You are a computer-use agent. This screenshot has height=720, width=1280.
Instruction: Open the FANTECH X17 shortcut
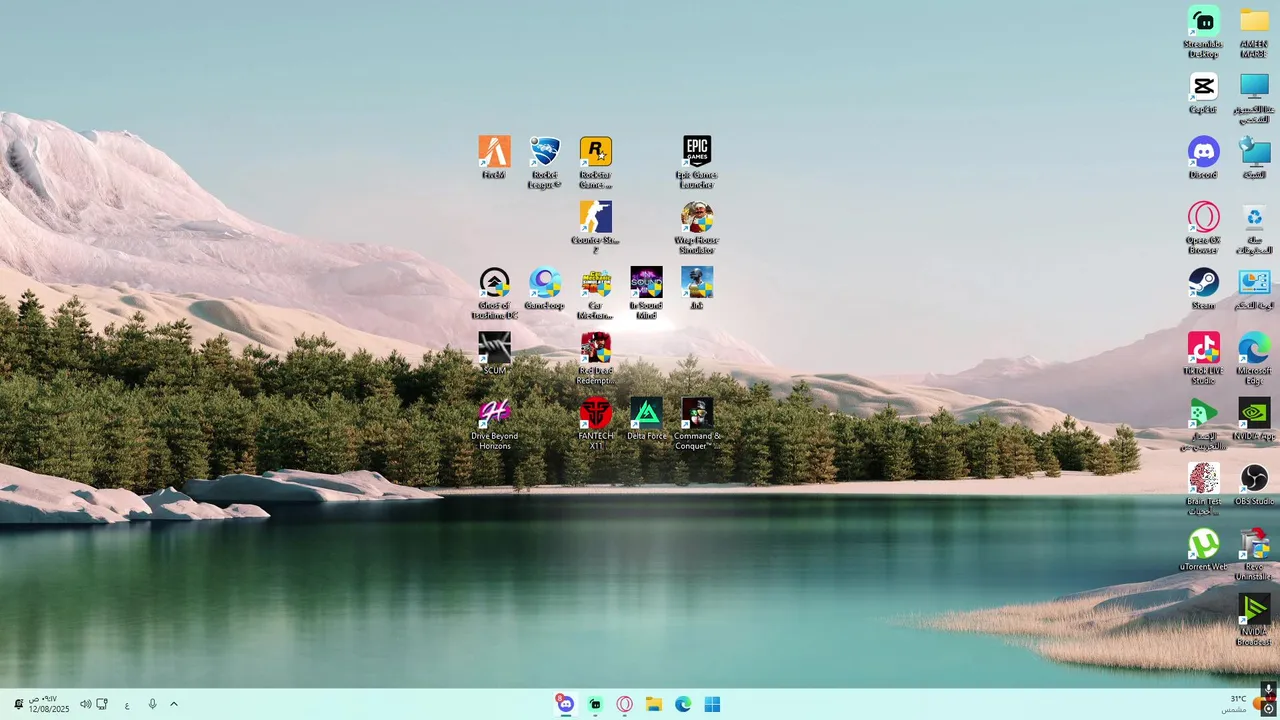click(x=596, y=423)
